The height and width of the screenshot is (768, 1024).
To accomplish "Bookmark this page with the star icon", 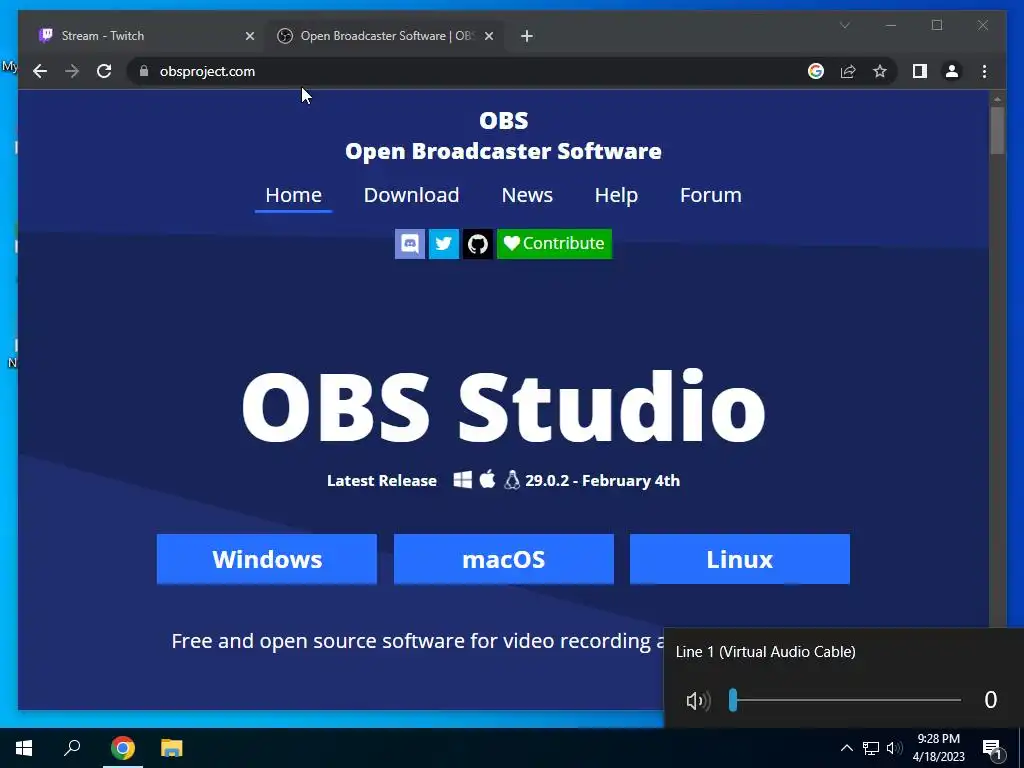I will [880, 71].
